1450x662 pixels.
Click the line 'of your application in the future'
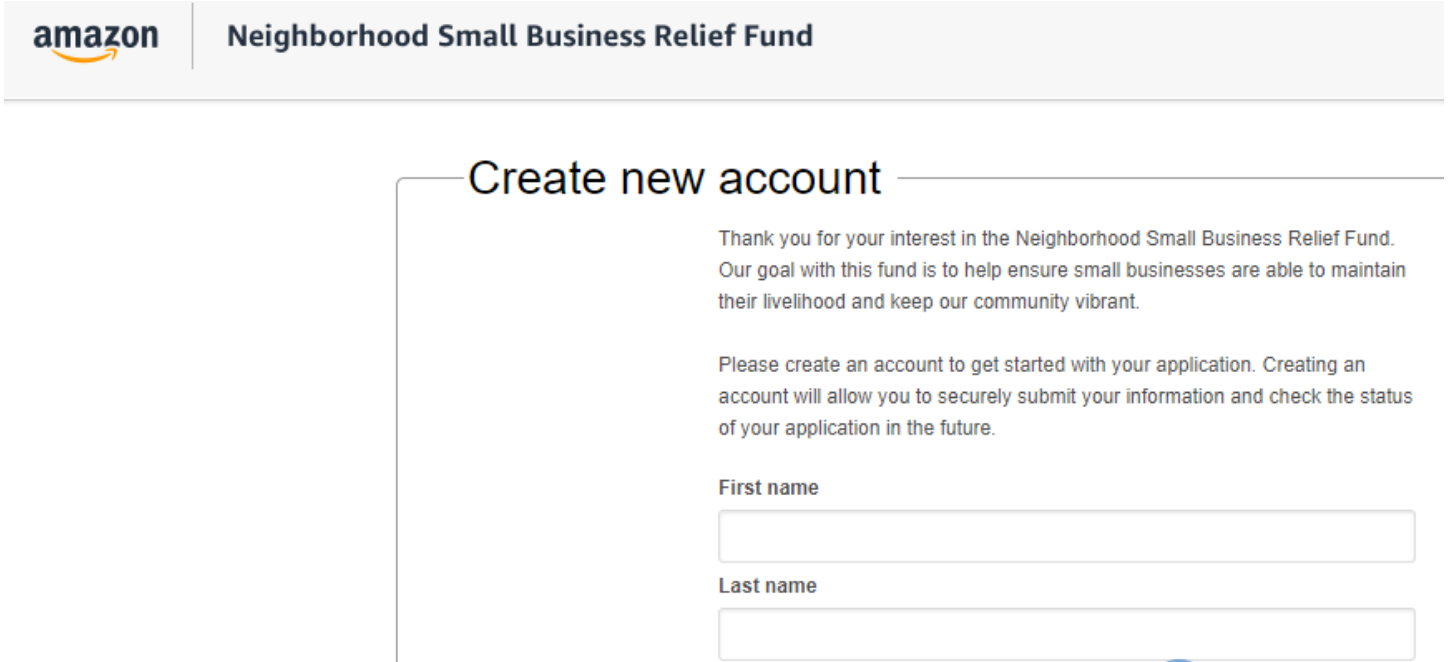pos(856,428)
